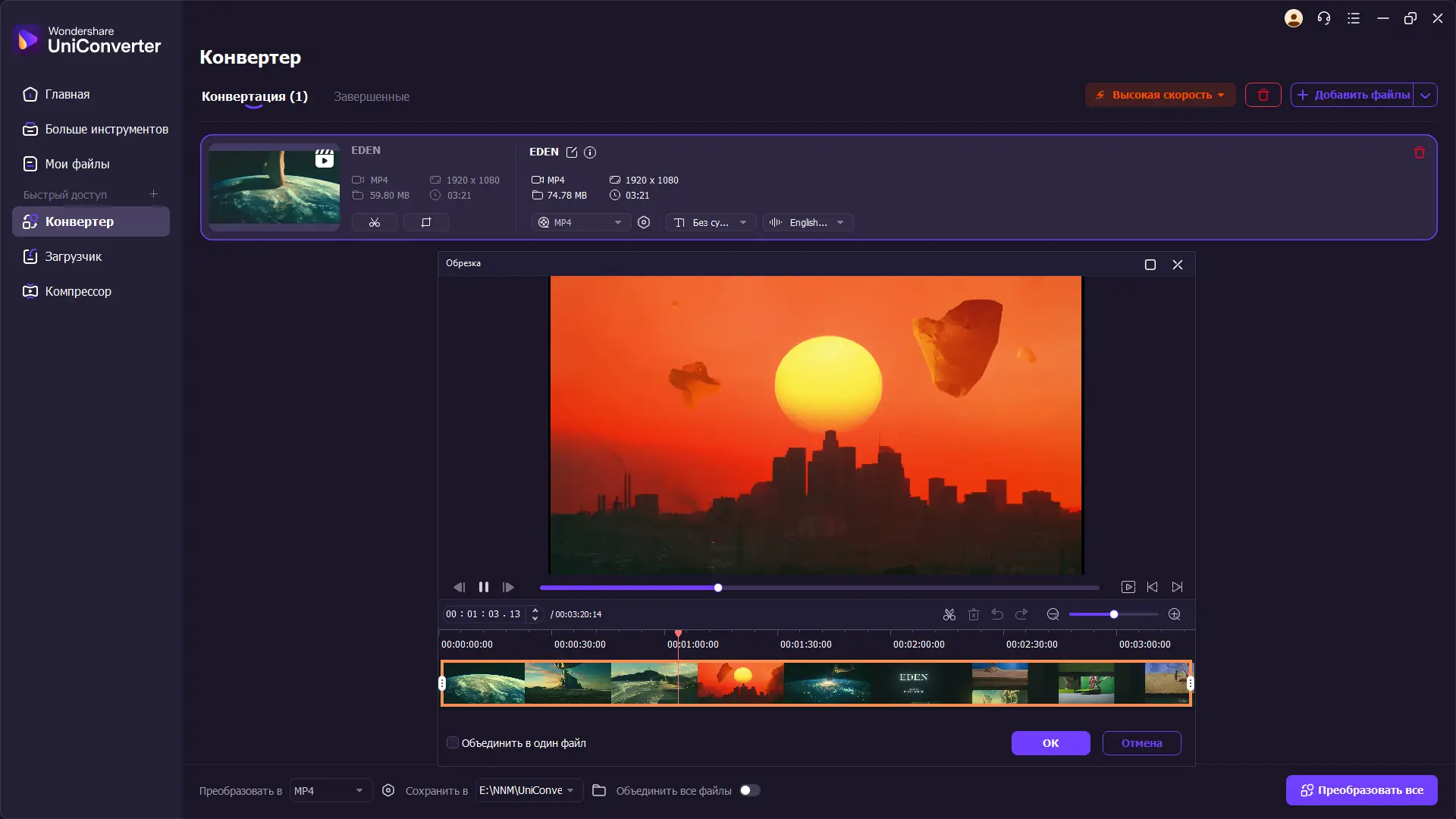Enable the merge into one file checkbox
This screenshot has width=1456, height=819.
click(453, 743)
